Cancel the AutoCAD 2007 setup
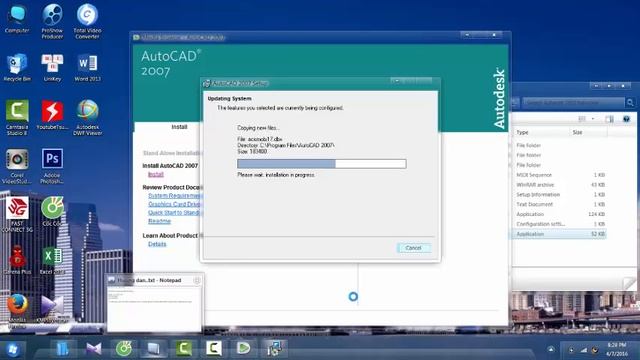640x360 pixels. [413, 248]
